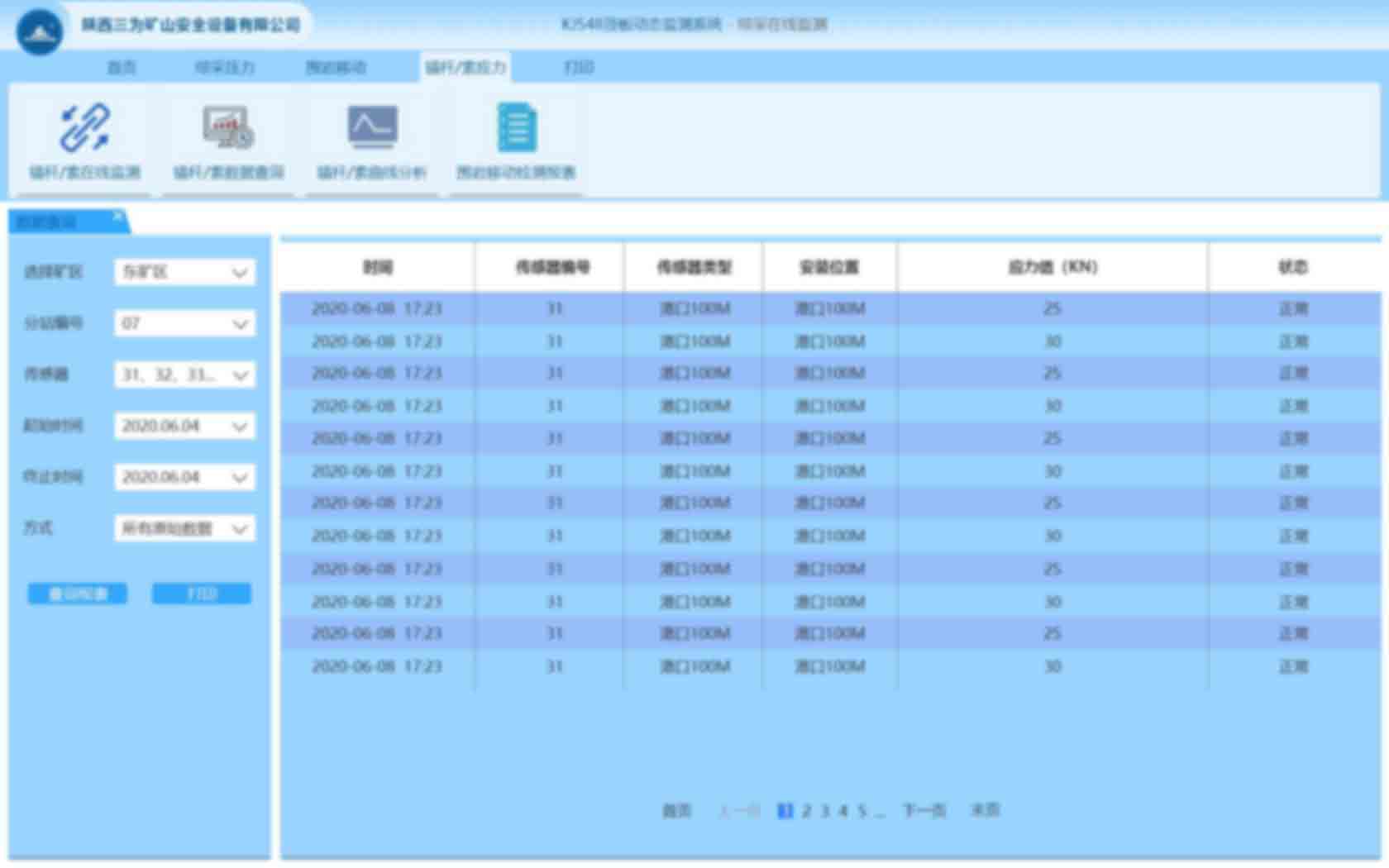
Task: Click the 传感器类型 column header
Action: (x=694, y=267)
